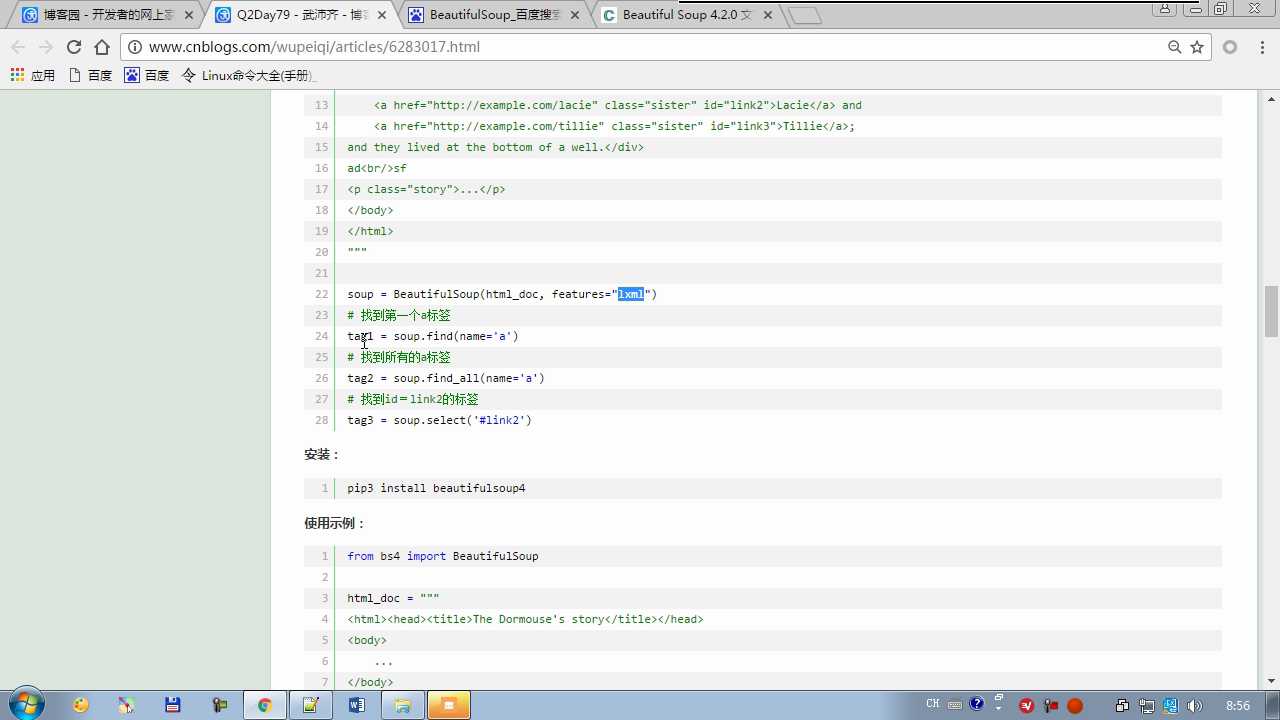Click the comment '# 找到第一个a标签'
1280x720 pixels.
click(399, 315)
